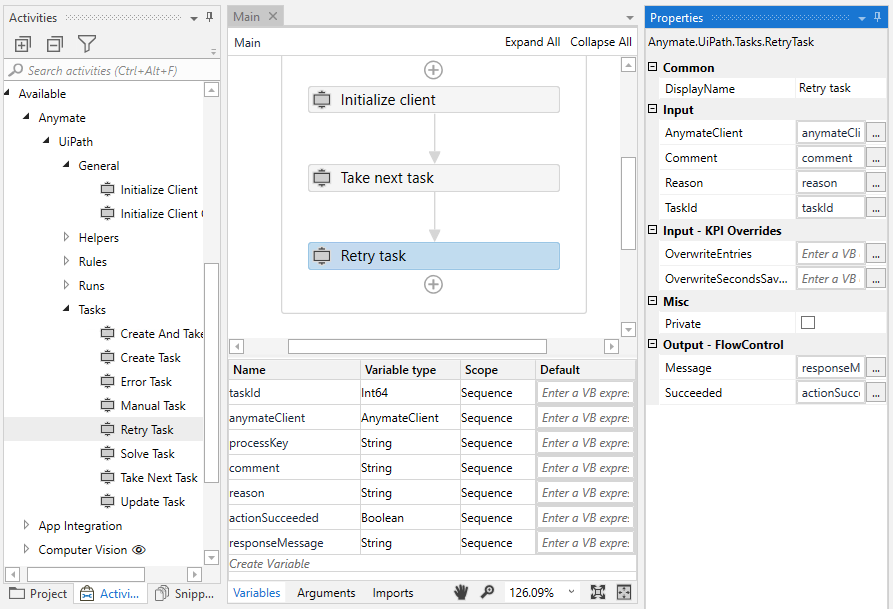Click the Activities tree vertical scrollbar
The image size is (893, 609).
point(211,372)
